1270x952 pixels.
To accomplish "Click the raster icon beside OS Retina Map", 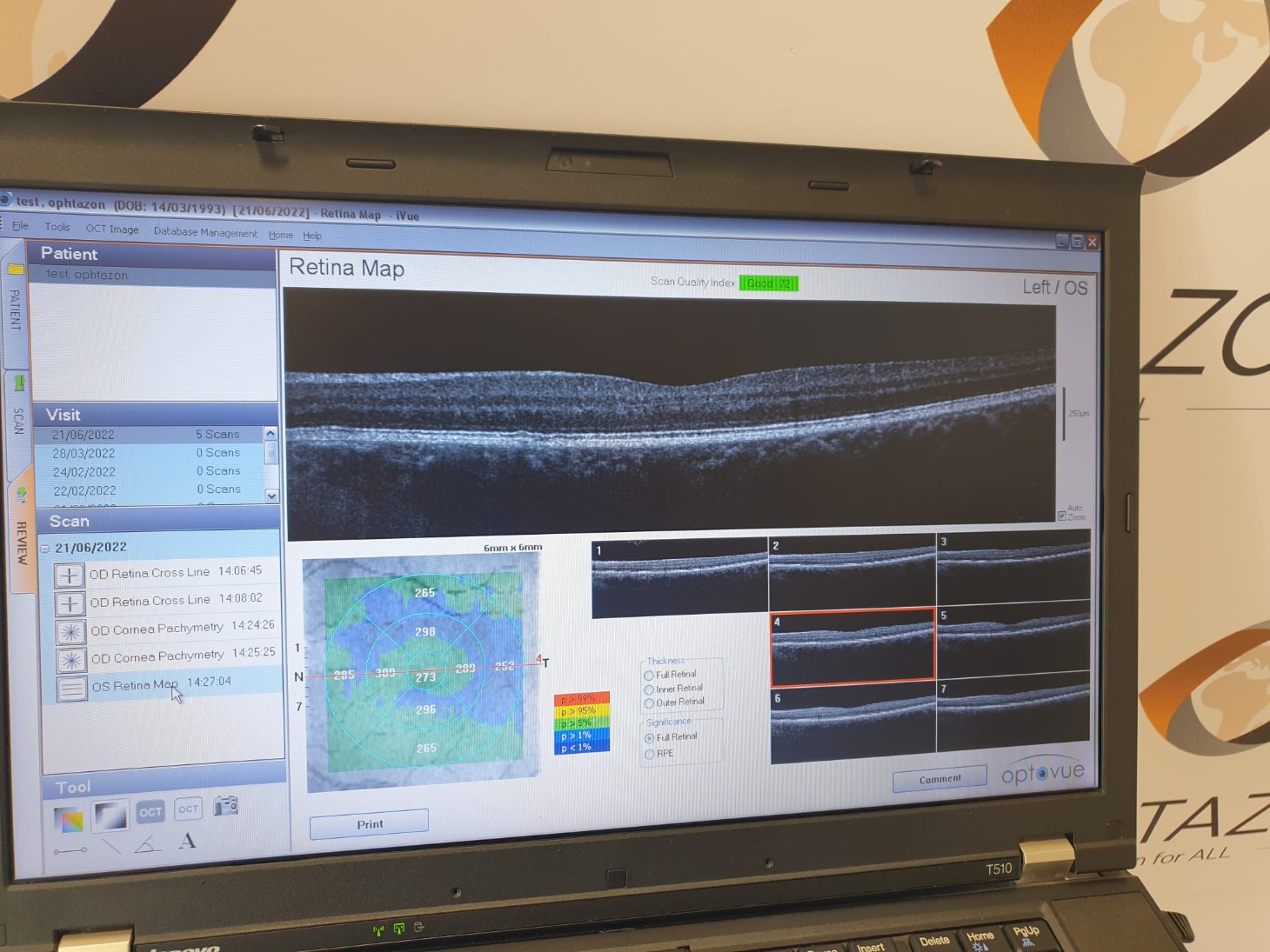I will point(72,689).
